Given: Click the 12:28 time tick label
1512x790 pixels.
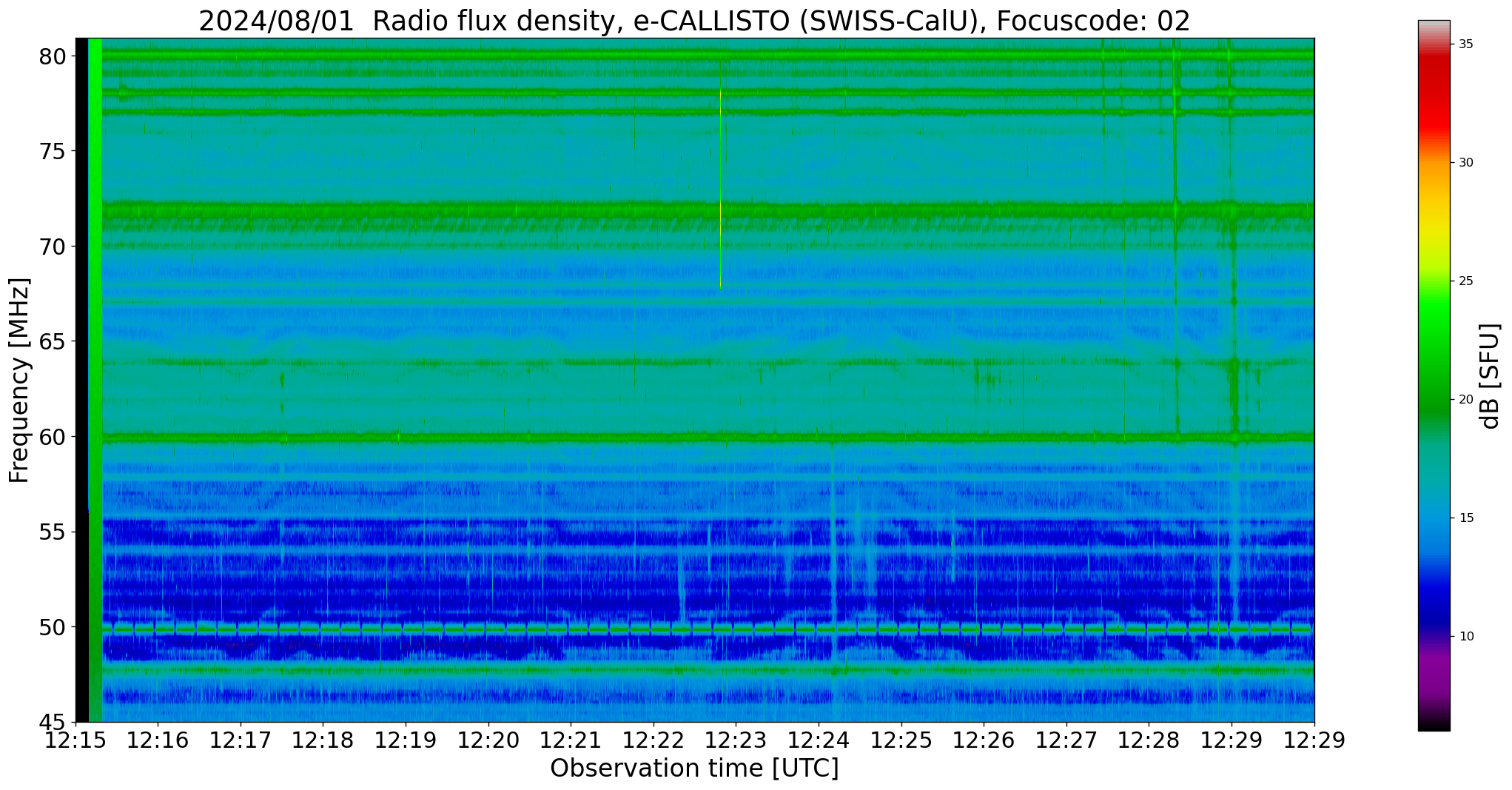Looking at the screenshot, I should point(1149,740).
